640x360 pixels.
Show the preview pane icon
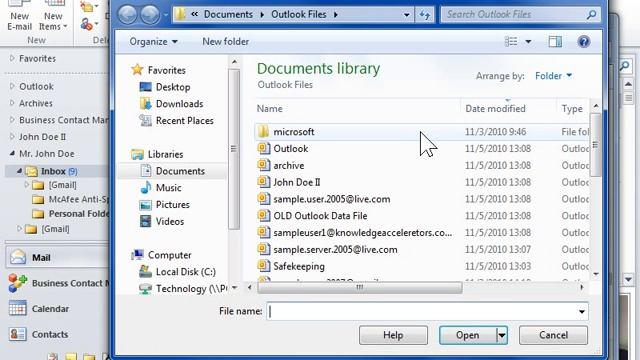tap(555, 41)
